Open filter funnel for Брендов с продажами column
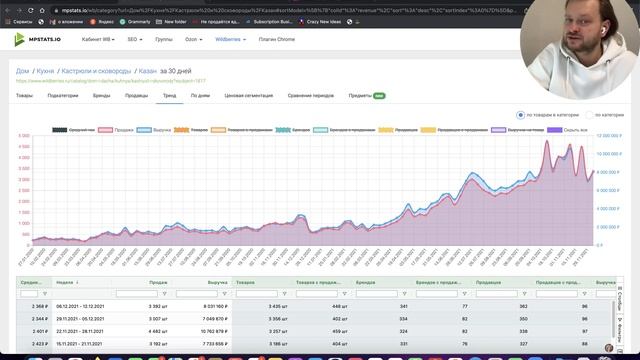 tap(464, 294)
